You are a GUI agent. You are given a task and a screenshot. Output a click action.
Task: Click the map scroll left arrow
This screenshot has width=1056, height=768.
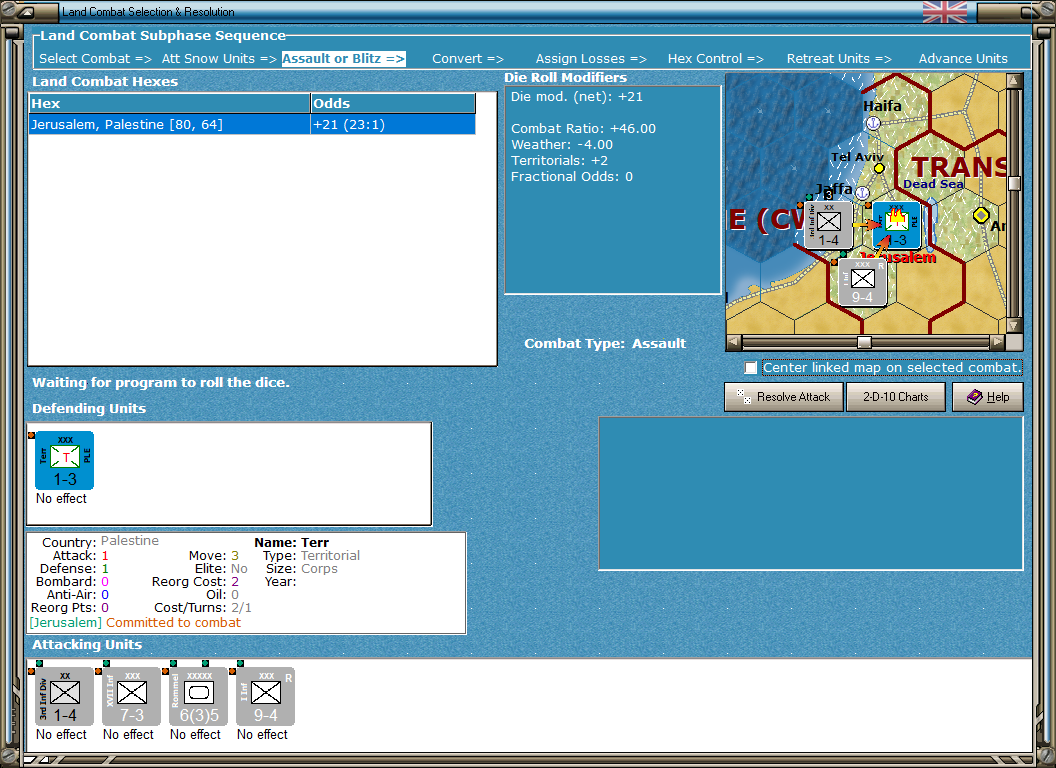pyautogui.click(x=733, y=342)
